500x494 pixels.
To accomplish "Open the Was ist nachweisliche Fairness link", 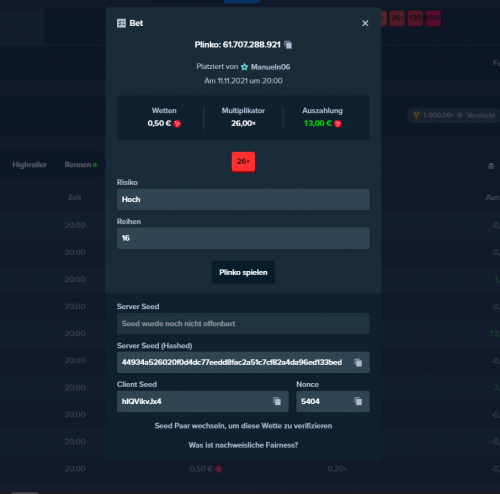I will pos(243,445).
